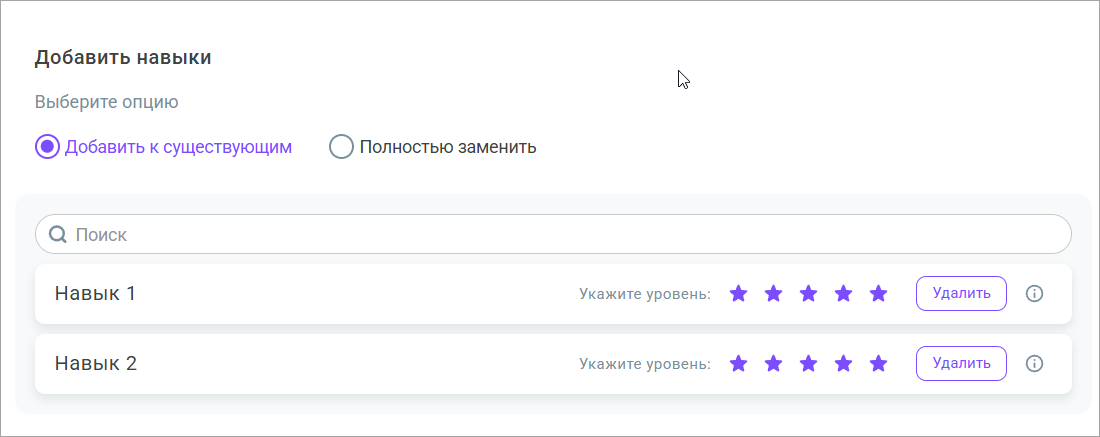Give Навык 2 the fifth star
Image resolution: width=1100 pixels, height=437 pixels.
(x=878, y=364)
